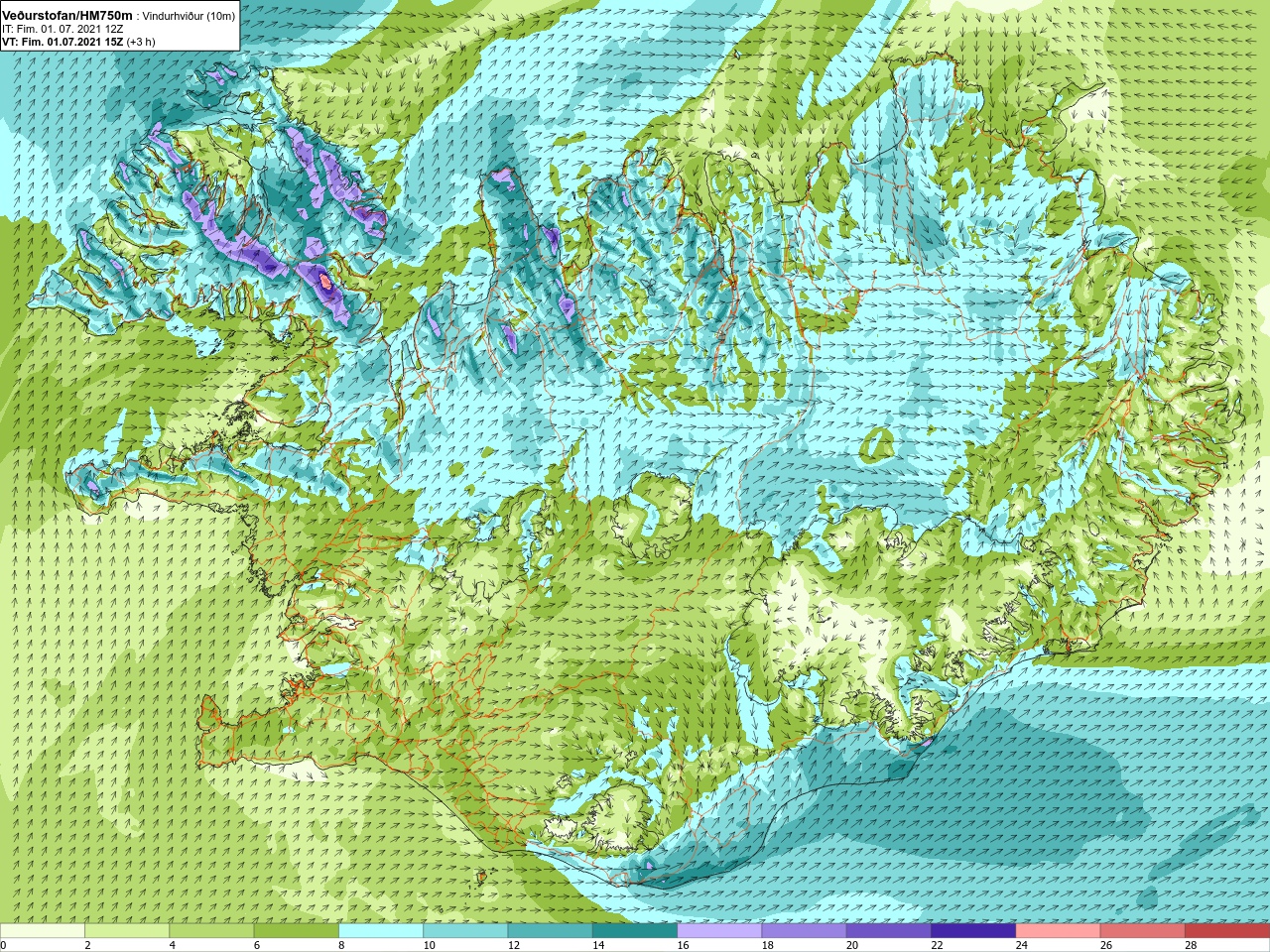1270x952 pixels.
Task: Click the legend value 24
Action: pyautogui.click(x=1021, y=945)
